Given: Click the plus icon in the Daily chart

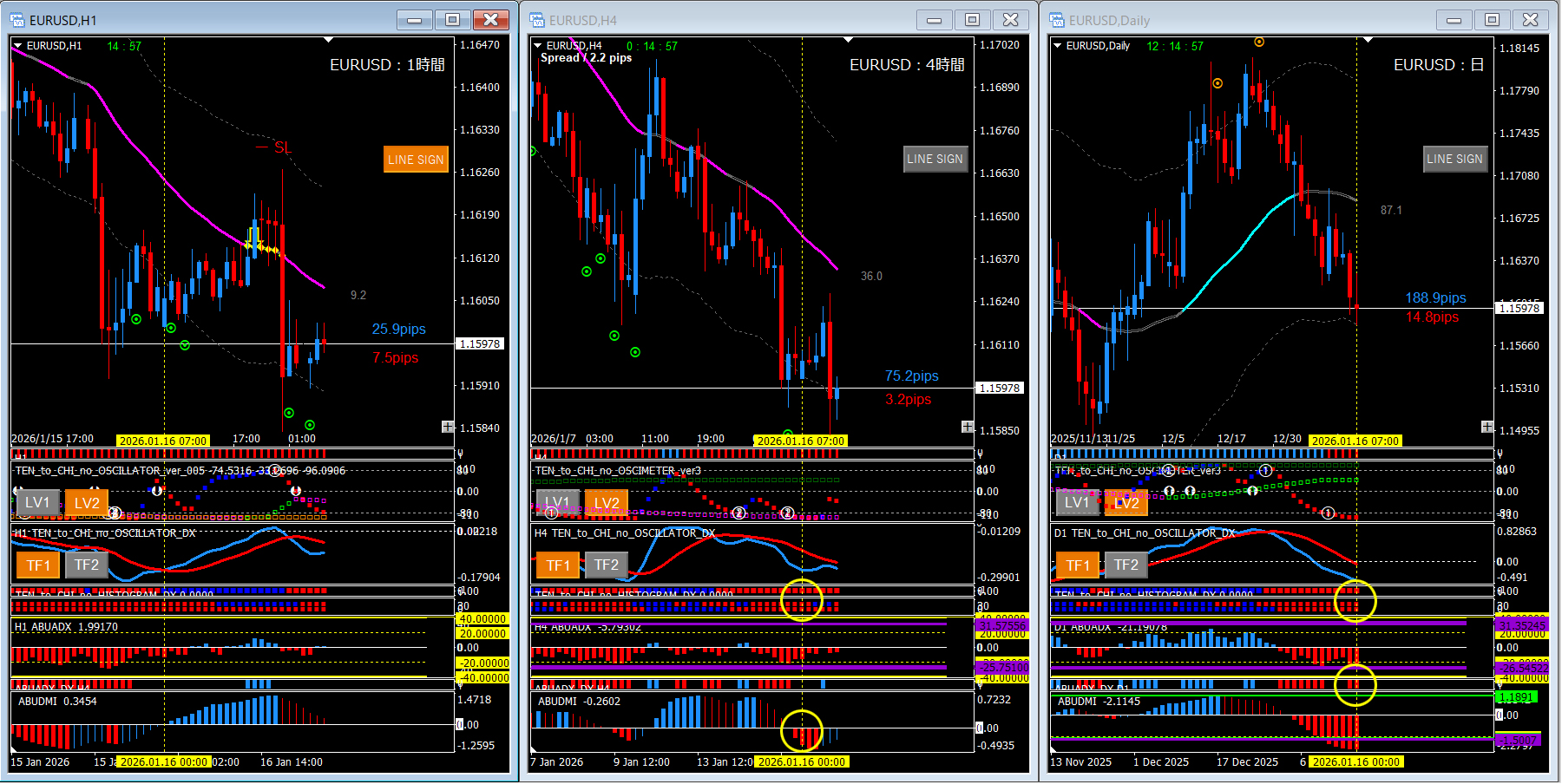Looking at the screenshot, I should pyautogui.click(x=1487, y=427).
